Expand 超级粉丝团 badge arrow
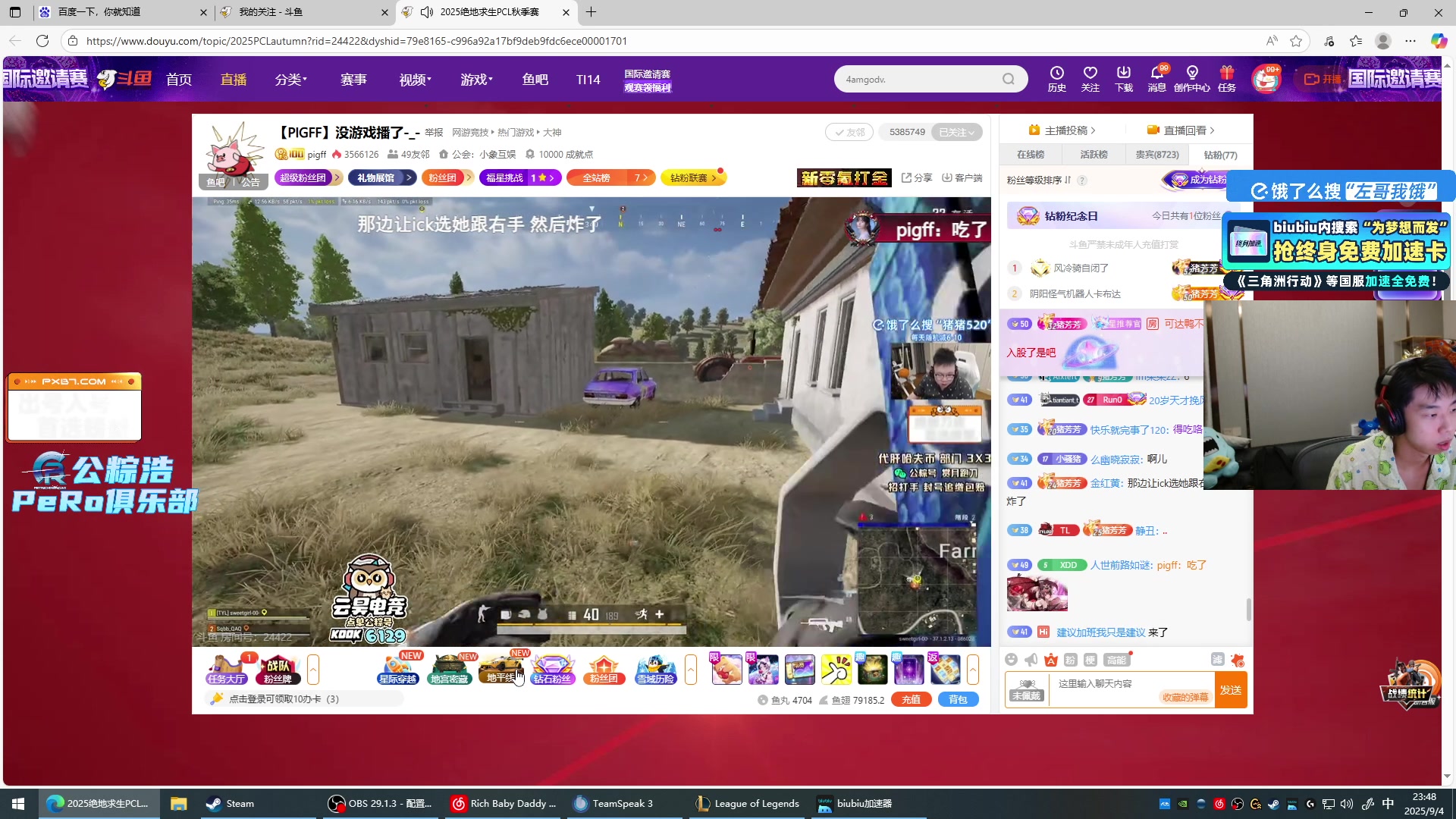The height and width of the screenshot is (819, 1456). (337, 177)
